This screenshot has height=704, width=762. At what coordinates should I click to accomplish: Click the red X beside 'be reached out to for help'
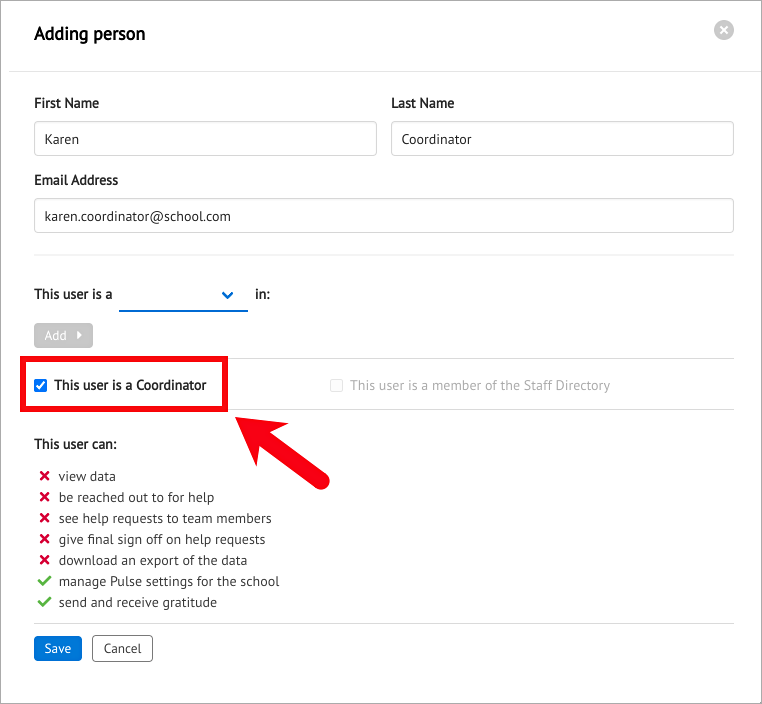44,497
